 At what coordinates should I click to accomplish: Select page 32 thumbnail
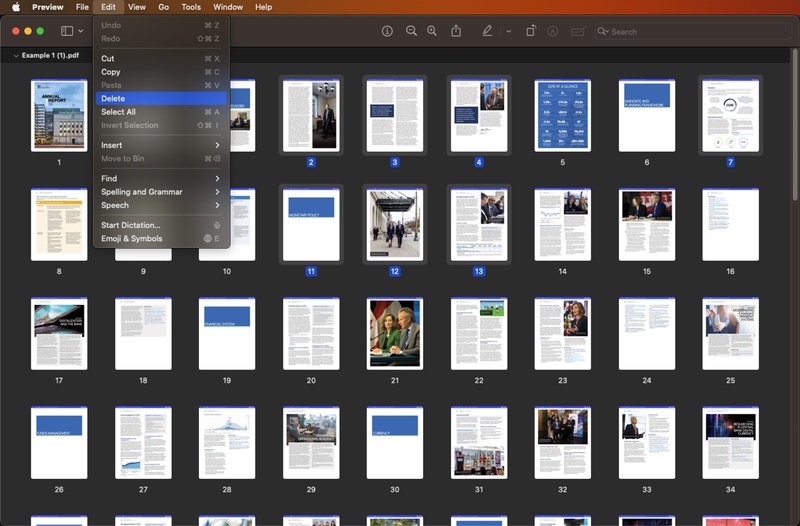(x=563, y=443)
